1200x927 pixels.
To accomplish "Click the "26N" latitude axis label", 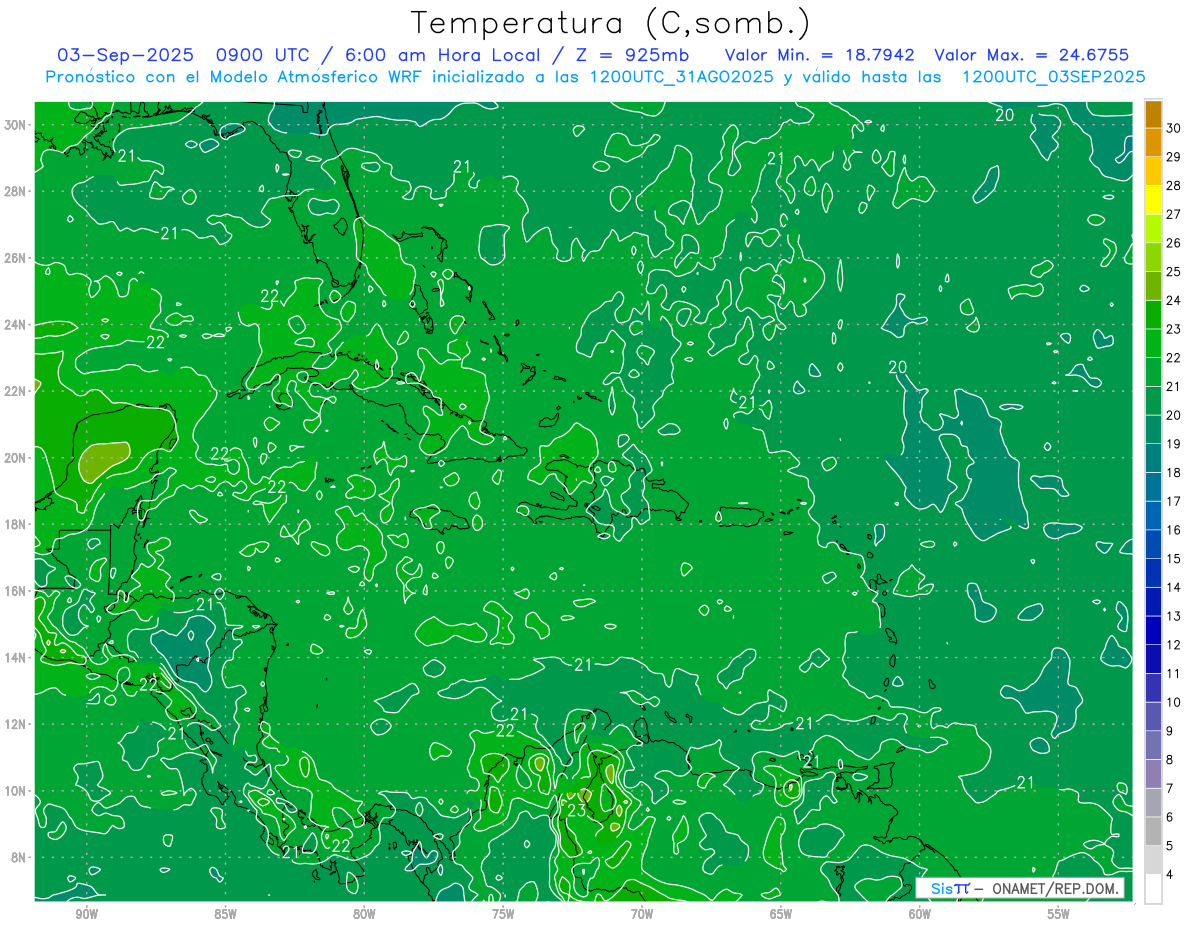I will click(x=16, y=257).
